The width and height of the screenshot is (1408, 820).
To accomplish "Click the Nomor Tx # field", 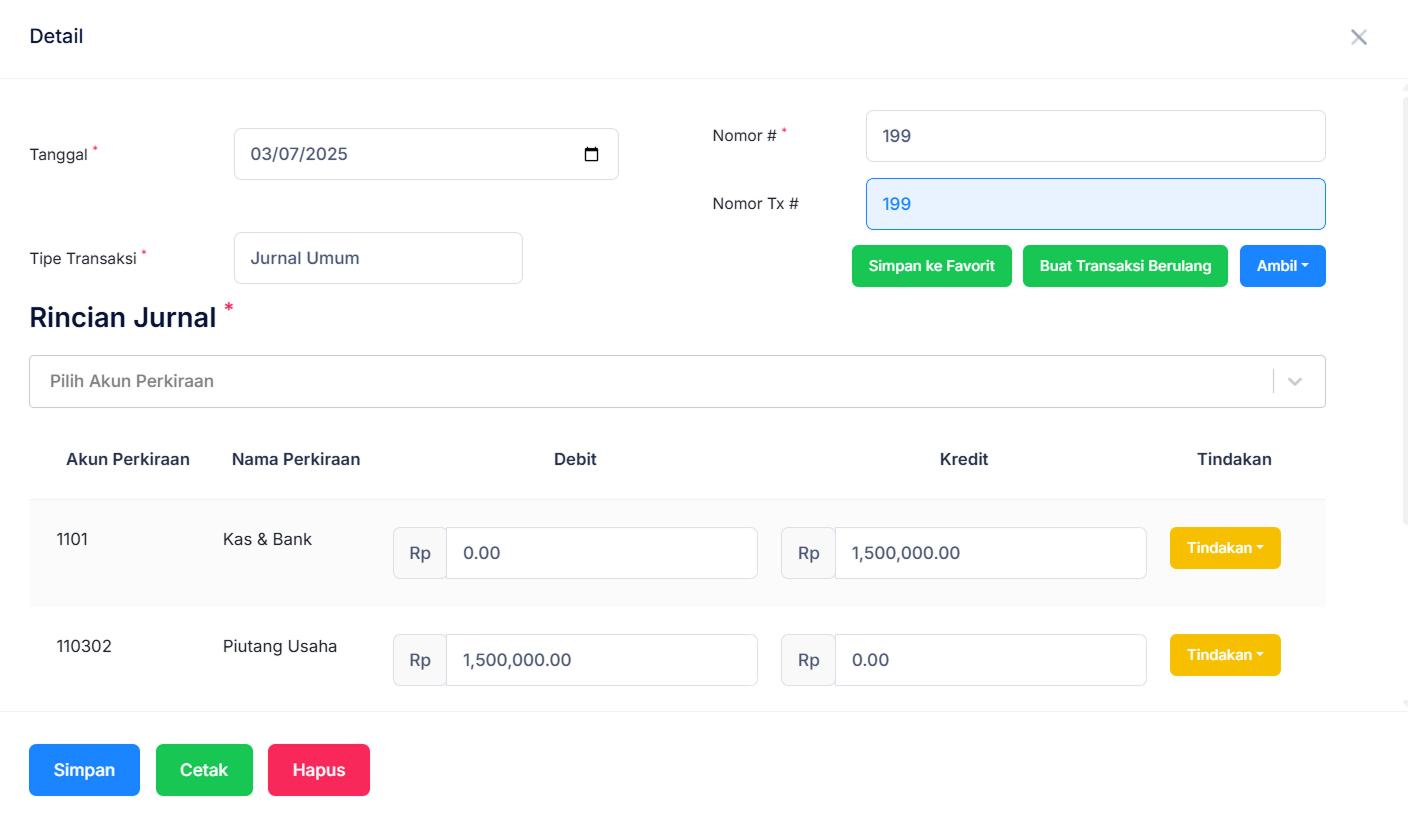I will point(1095,204).
